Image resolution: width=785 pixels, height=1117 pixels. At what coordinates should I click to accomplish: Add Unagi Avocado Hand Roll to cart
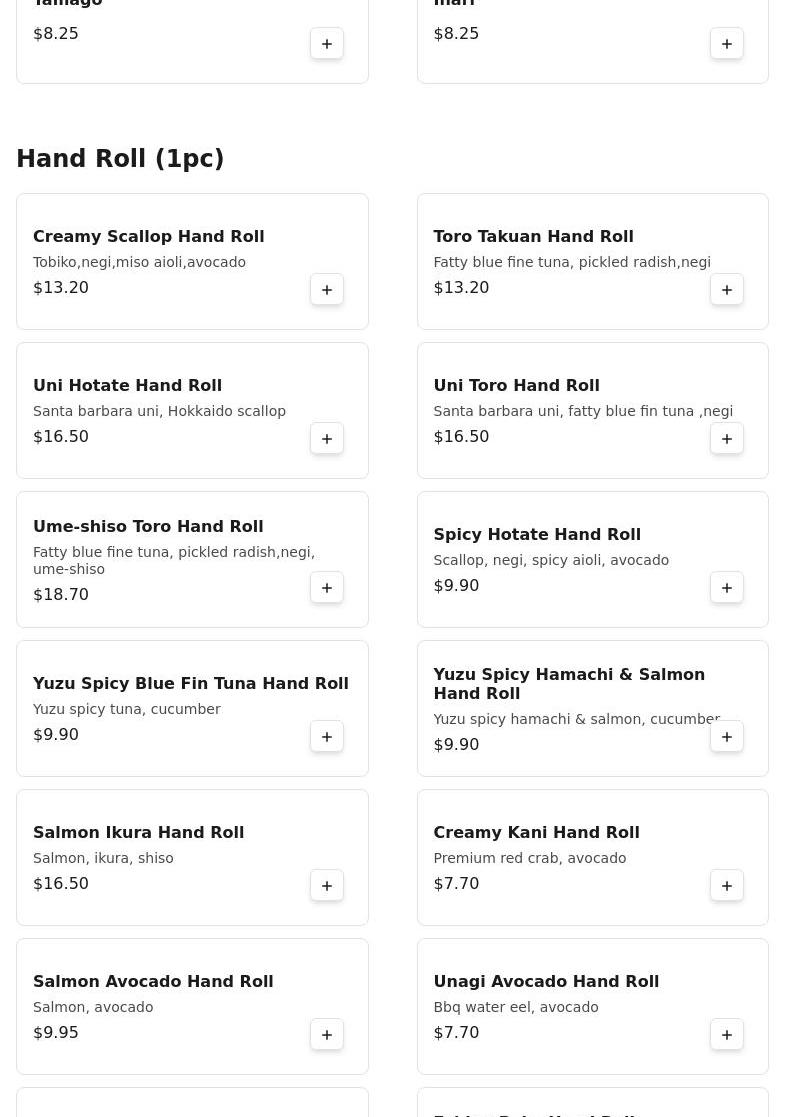(727, 1035)
